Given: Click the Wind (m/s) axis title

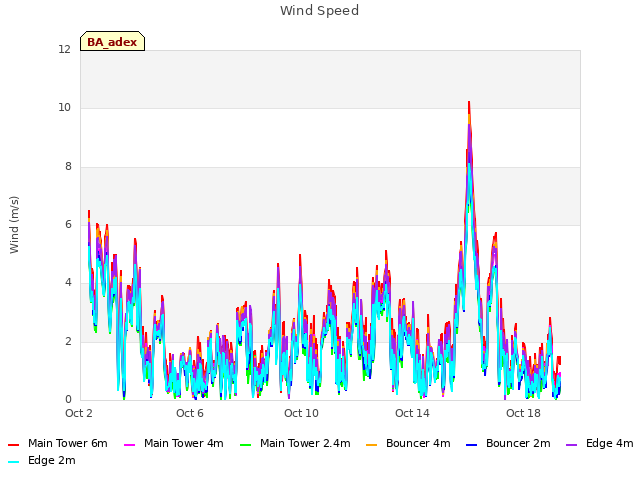Looking at the screenshot, I should 14,225.
